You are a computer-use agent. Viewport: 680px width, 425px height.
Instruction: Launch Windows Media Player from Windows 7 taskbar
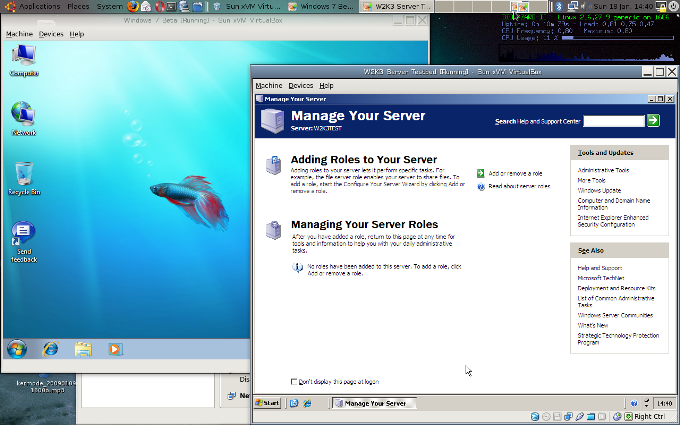coord(115,350)
